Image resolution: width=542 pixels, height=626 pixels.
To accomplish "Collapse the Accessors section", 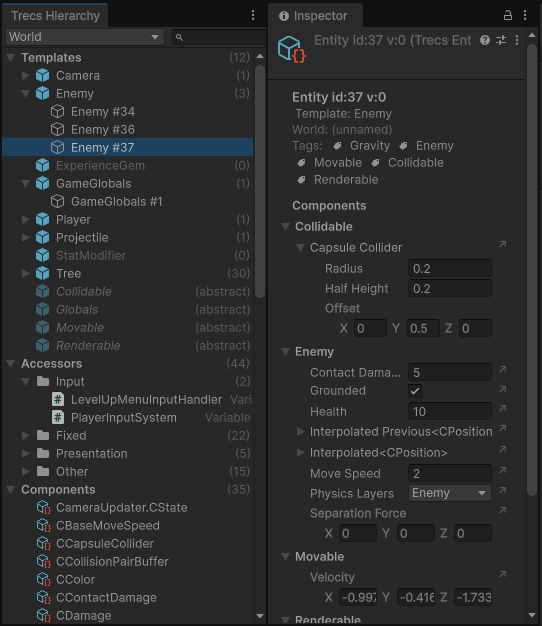I will point(11,364).
